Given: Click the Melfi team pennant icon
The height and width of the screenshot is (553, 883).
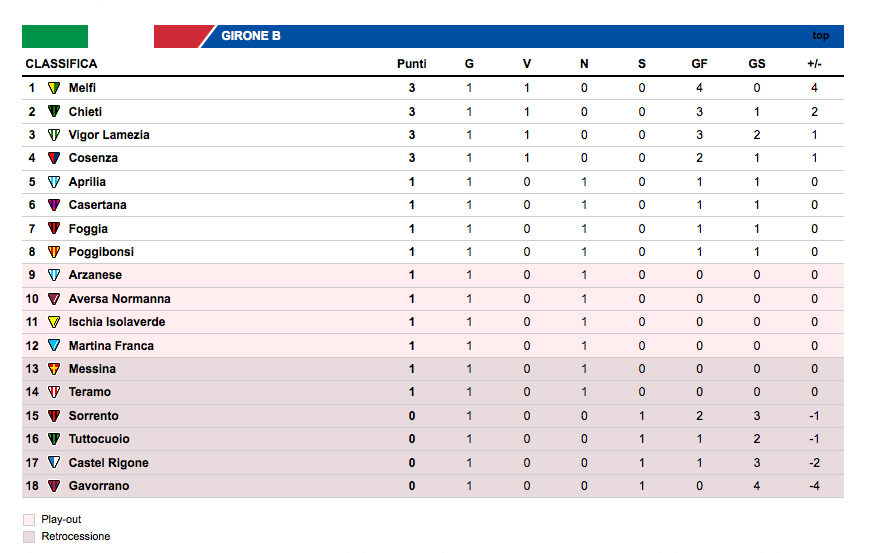Looking at the screenshot, I should point(54,88).
